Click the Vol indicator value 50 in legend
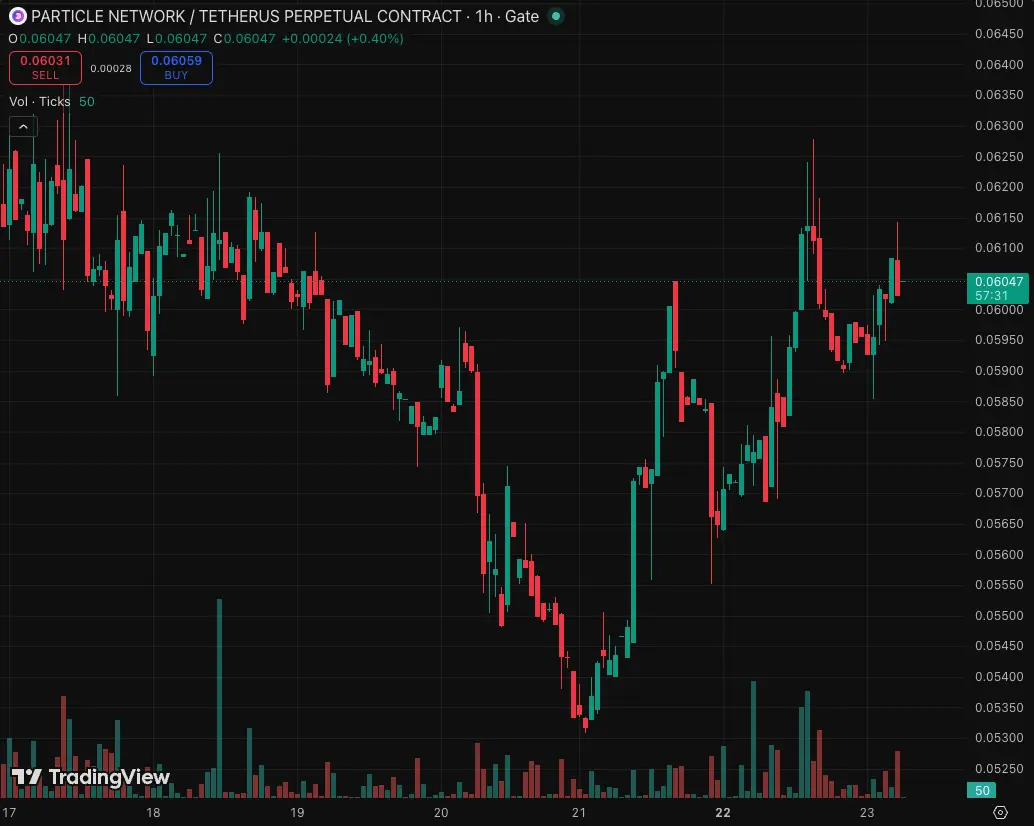 click(86, 102)
